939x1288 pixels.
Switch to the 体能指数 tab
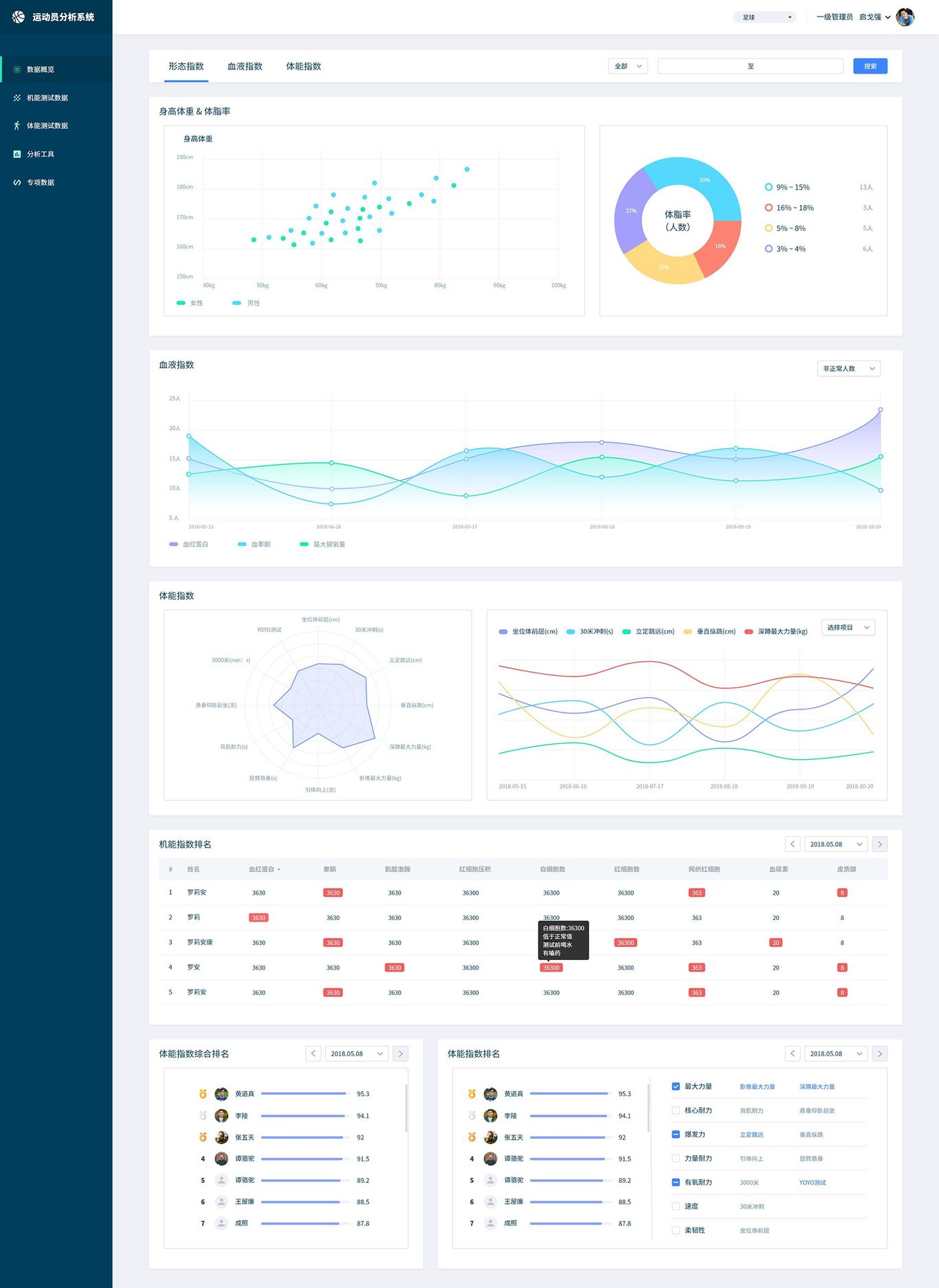pyautogui.click(x=303, y=66)
